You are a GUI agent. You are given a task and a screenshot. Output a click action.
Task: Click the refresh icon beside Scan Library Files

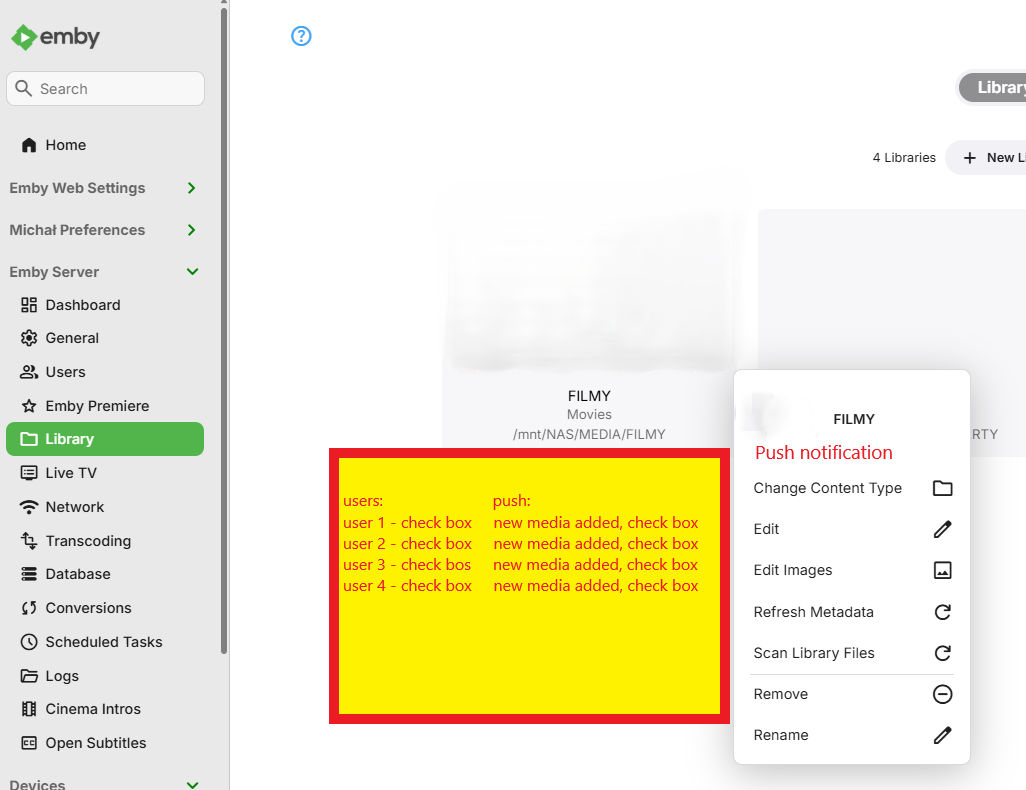tap(942, 653)
